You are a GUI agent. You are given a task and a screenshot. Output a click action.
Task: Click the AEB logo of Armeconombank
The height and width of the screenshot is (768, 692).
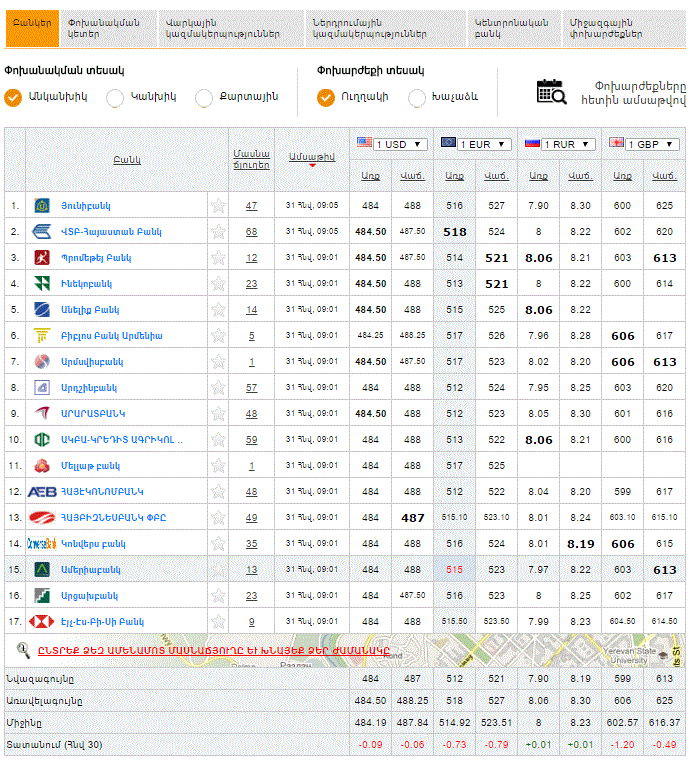point(42,492)
